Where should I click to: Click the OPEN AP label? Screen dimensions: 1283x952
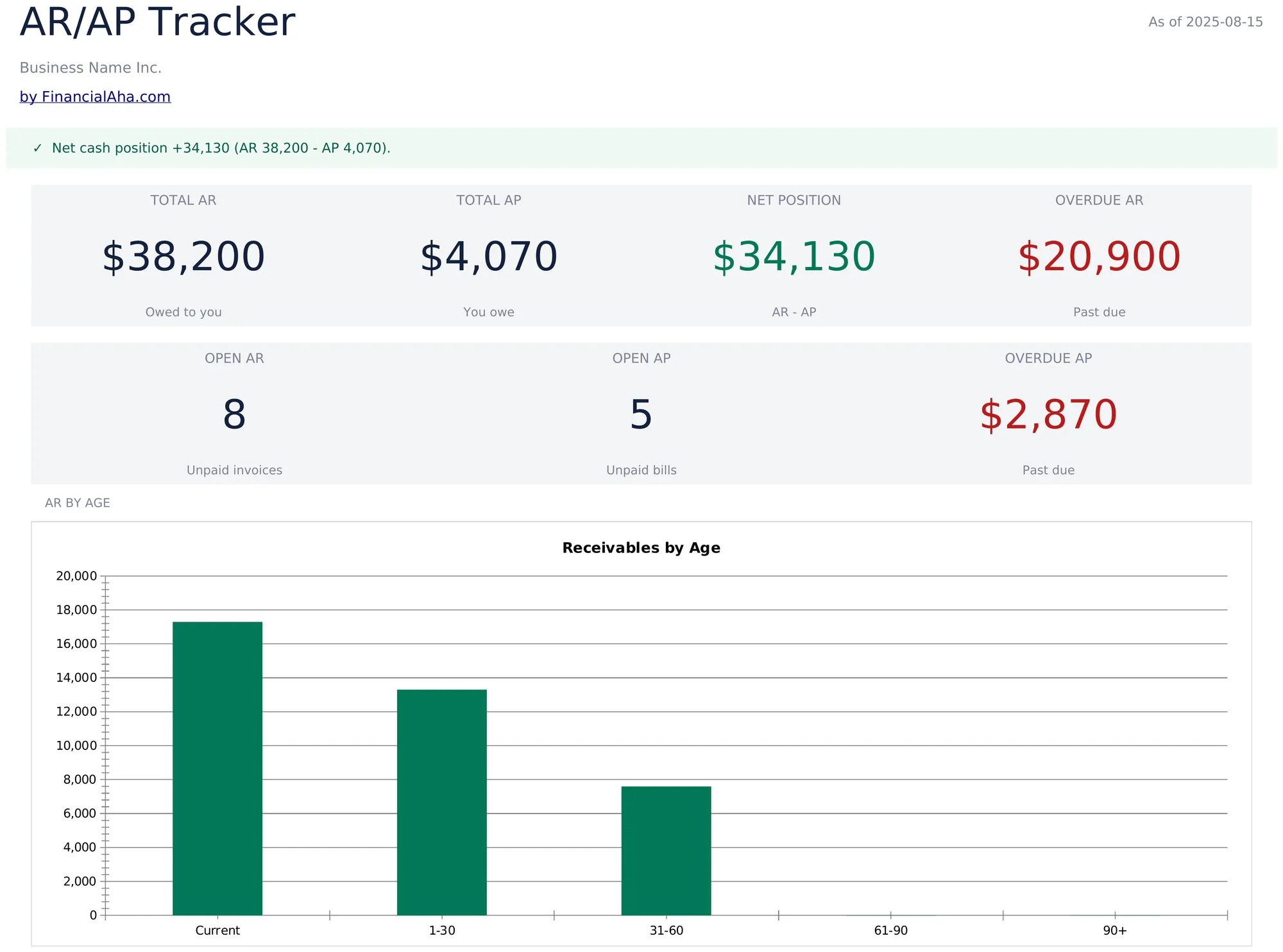(641, 359)
